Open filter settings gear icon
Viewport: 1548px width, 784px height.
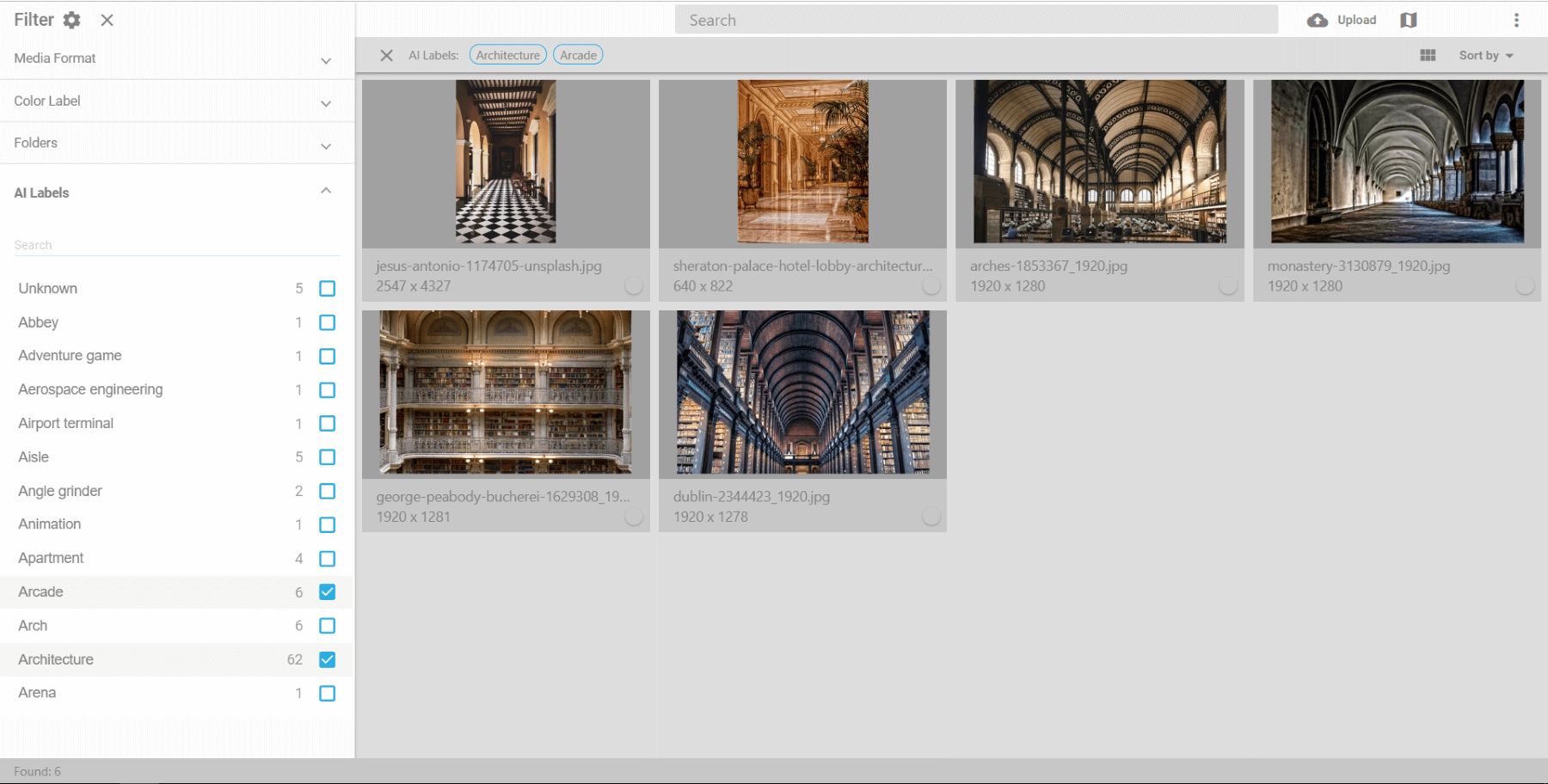pos(72,20)
